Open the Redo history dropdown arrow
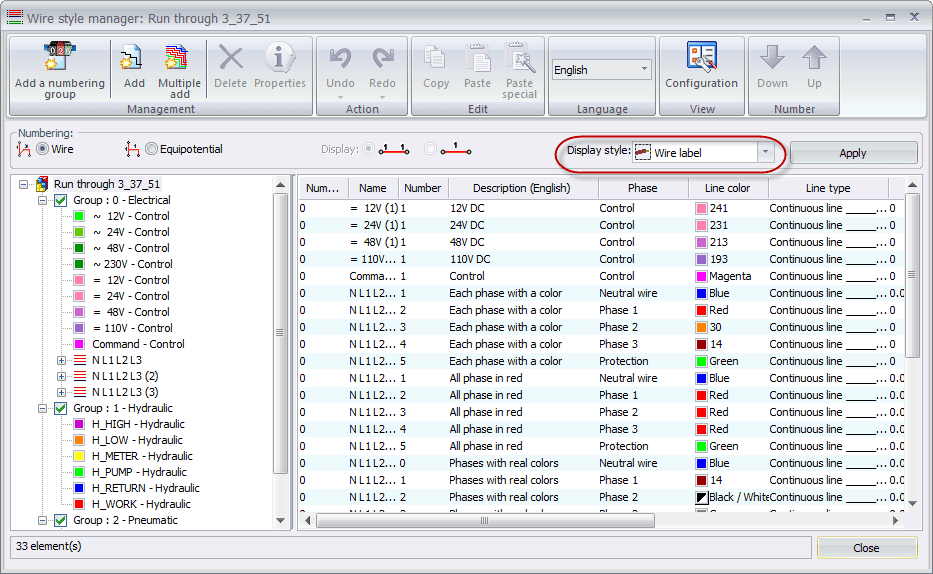The image size is (933, 574). (x=383, y=97)
